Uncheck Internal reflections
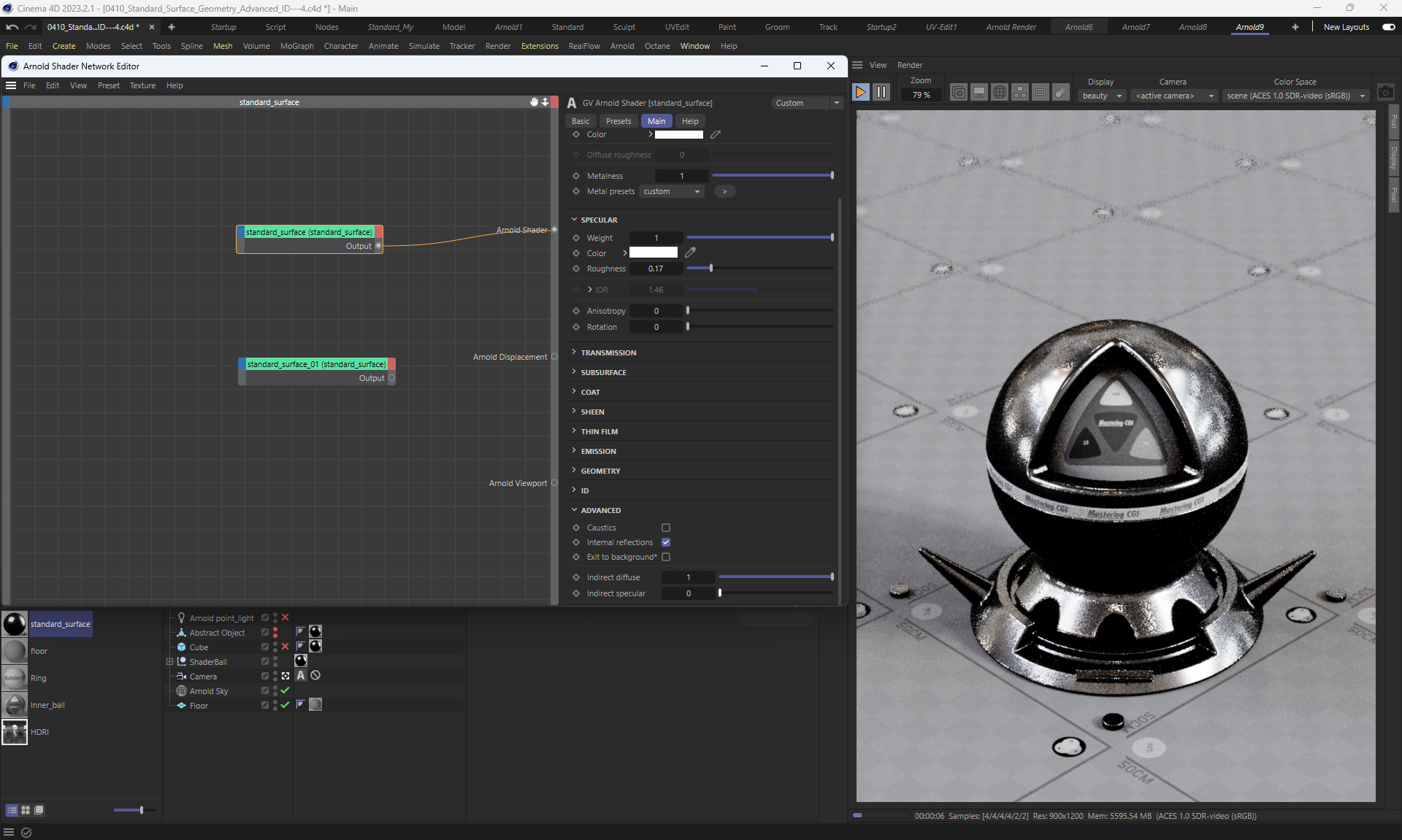Screen dimensions: 1402x840 666,542
